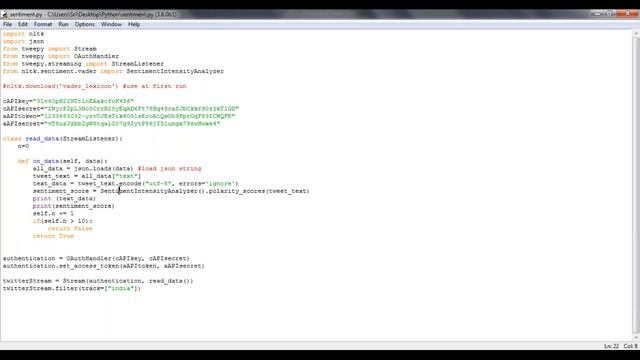Click the 'Ln: 22' status bar indicator
640x360 pixels.
pos(611,346)
